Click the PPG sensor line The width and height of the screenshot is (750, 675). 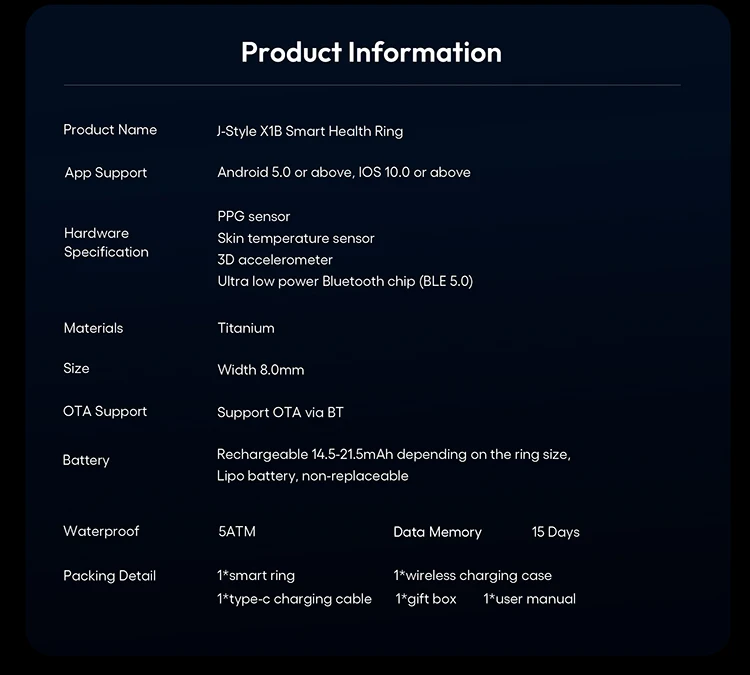254,217
